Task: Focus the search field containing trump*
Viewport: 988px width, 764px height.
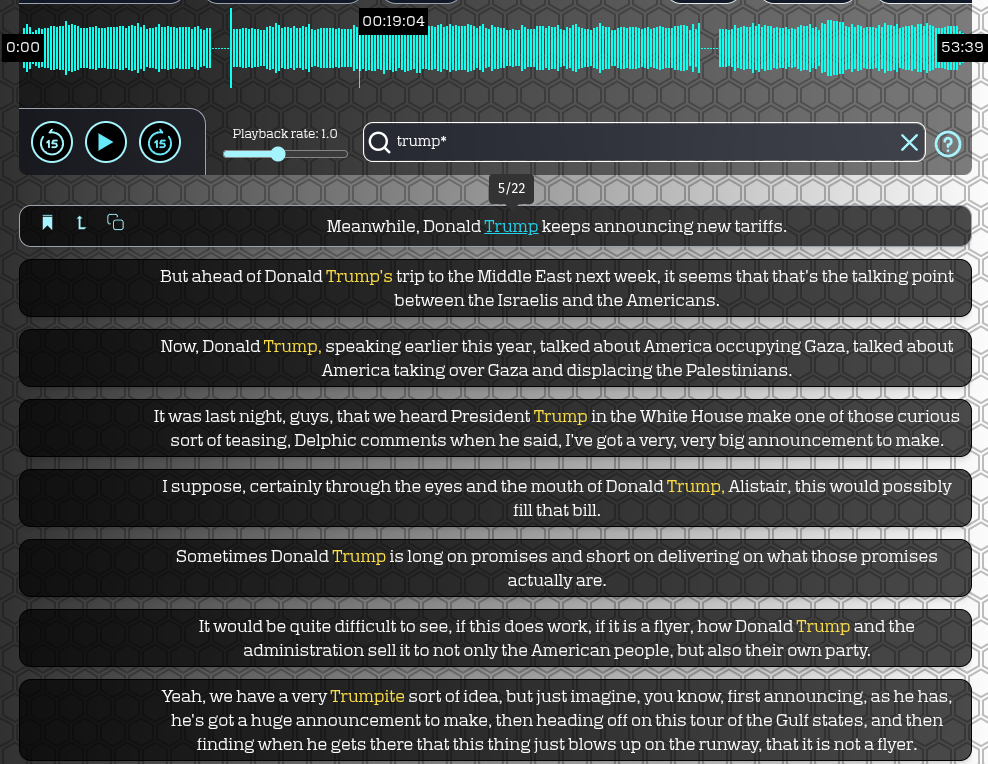Action: 644,142
